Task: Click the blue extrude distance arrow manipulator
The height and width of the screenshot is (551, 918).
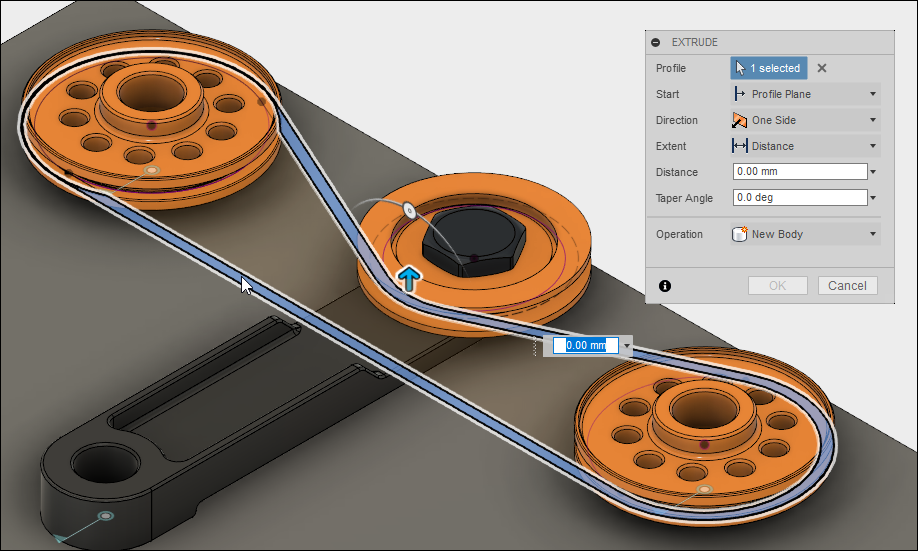Action: pyautogui.click(x=409, y=279)
